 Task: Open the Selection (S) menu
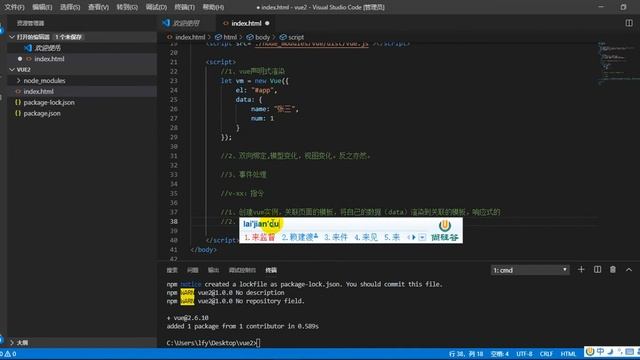[x=70, y=7]
